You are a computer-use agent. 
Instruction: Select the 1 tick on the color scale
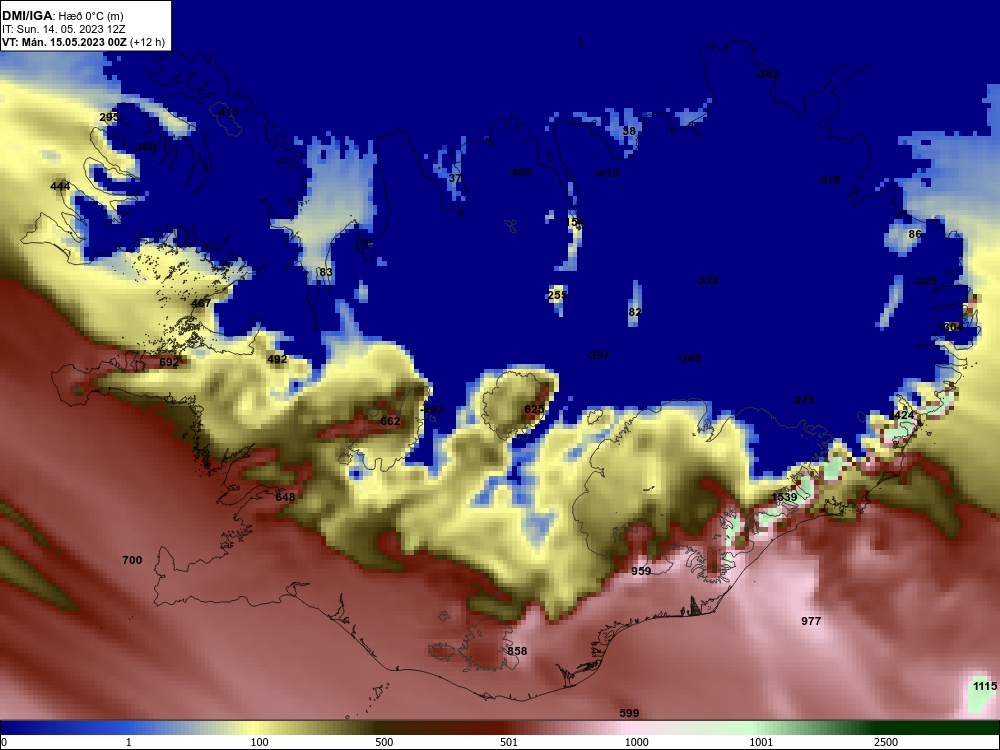pyautogui.click(x=129, y=742)
